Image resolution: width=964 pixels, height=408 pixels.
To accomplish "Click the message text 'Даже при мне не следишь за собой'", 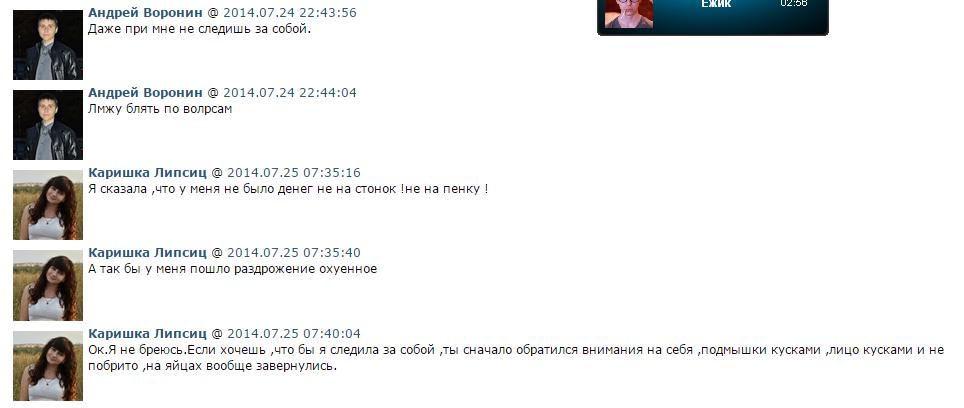I will coord(200,28).
